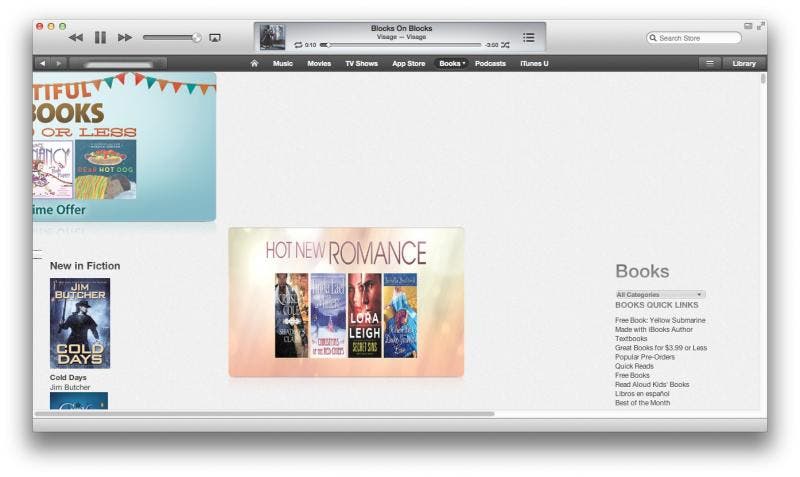
Task: Expand the Books tab dropdown
Action: coord(452,64)
